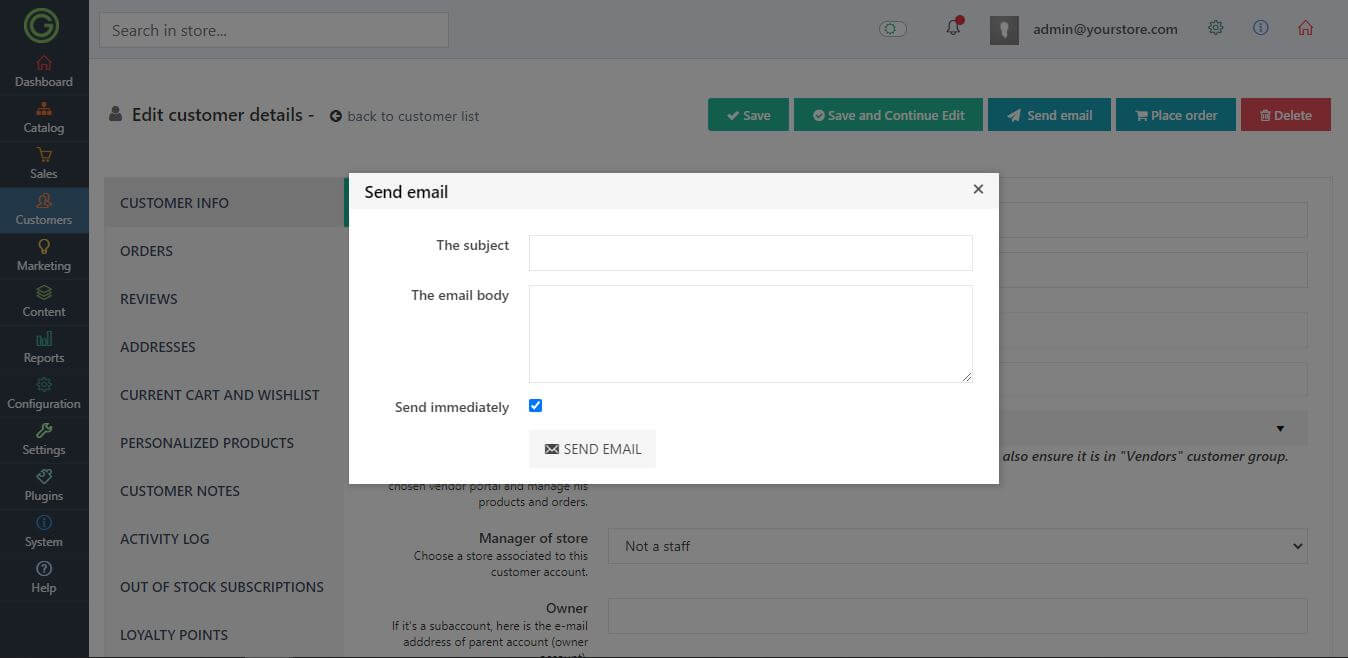Uncheck the Send immediately checkbox
The image size is (1348, 658).
[x=535, y=406]
